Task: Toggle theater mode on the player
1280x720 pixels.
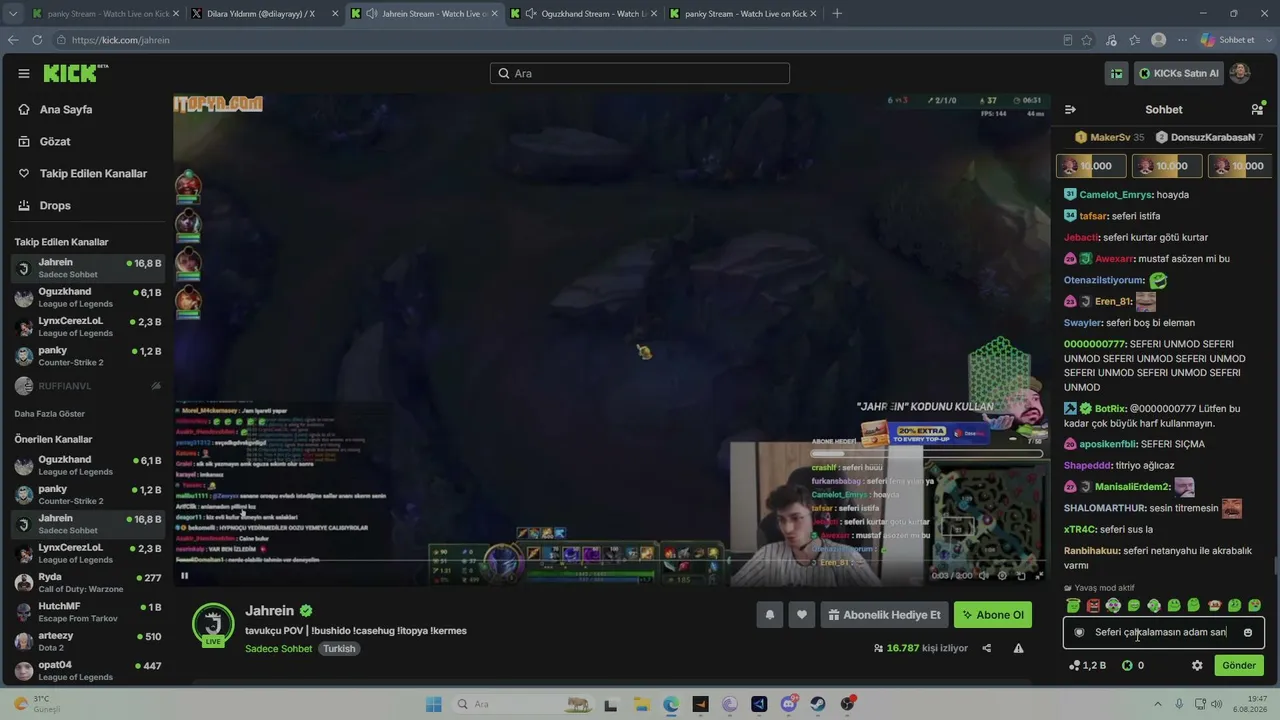Action: pyautogui.click(x=1021, y=575)
